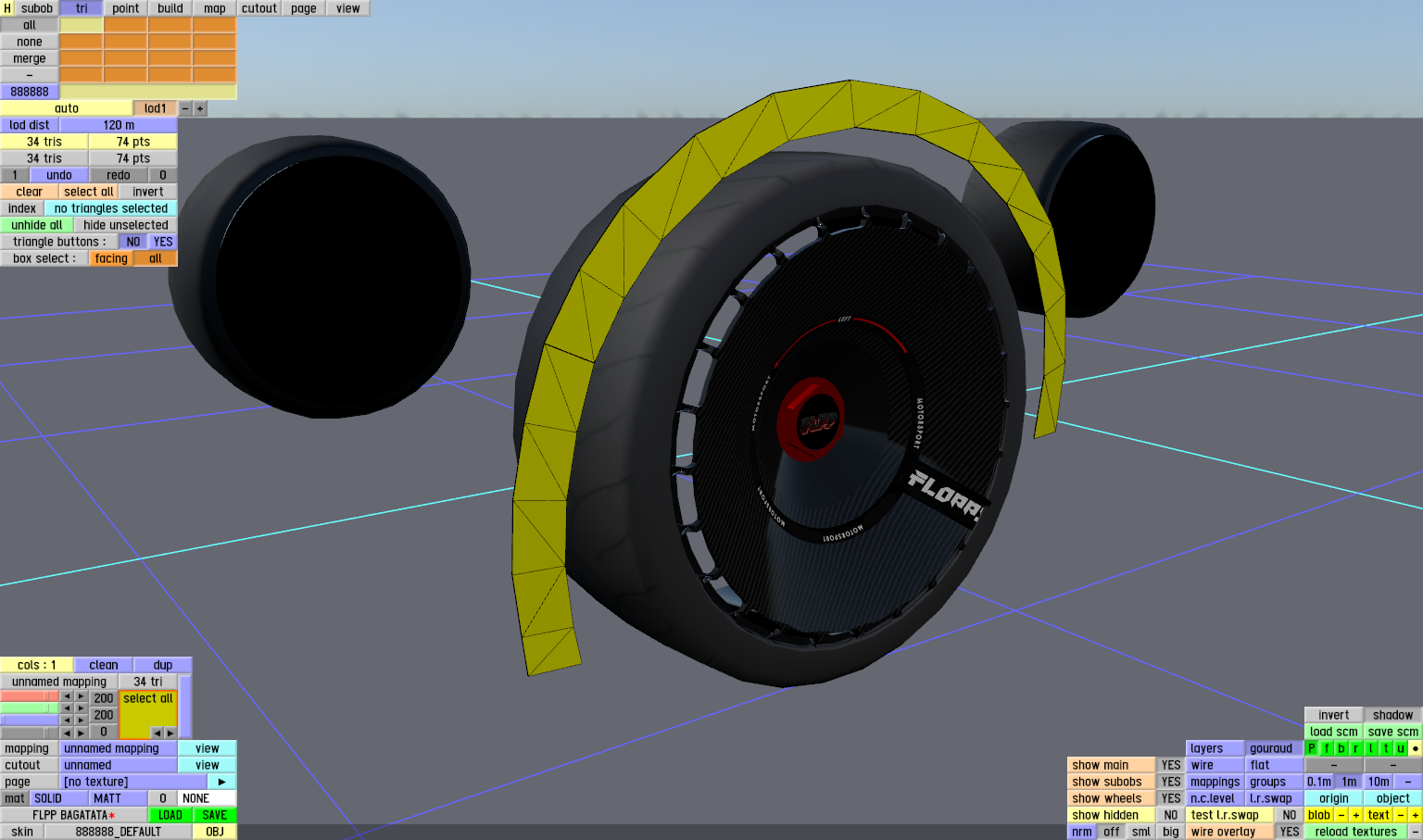
Task: Click the green t view button
Action: tap(1386, 748)
